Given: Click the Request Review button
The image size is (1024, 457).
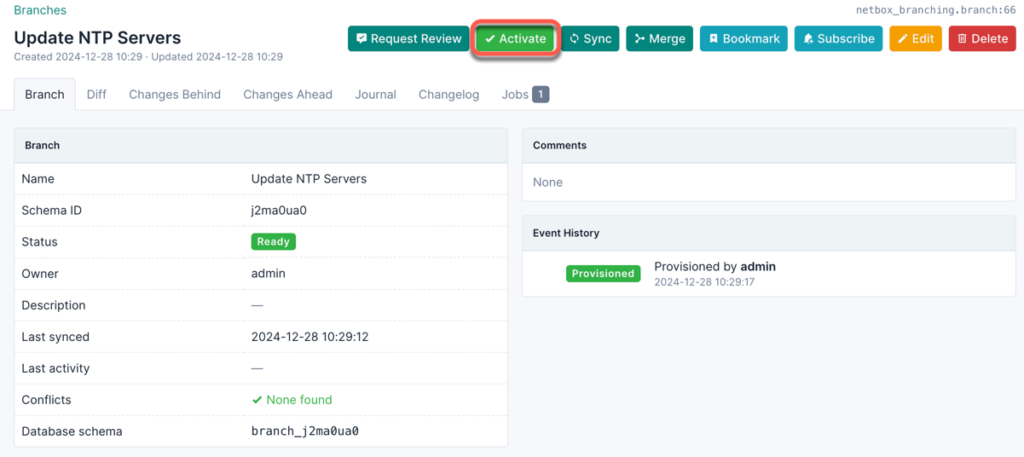Looking at the screenshot, I should (x=408, y=39).
